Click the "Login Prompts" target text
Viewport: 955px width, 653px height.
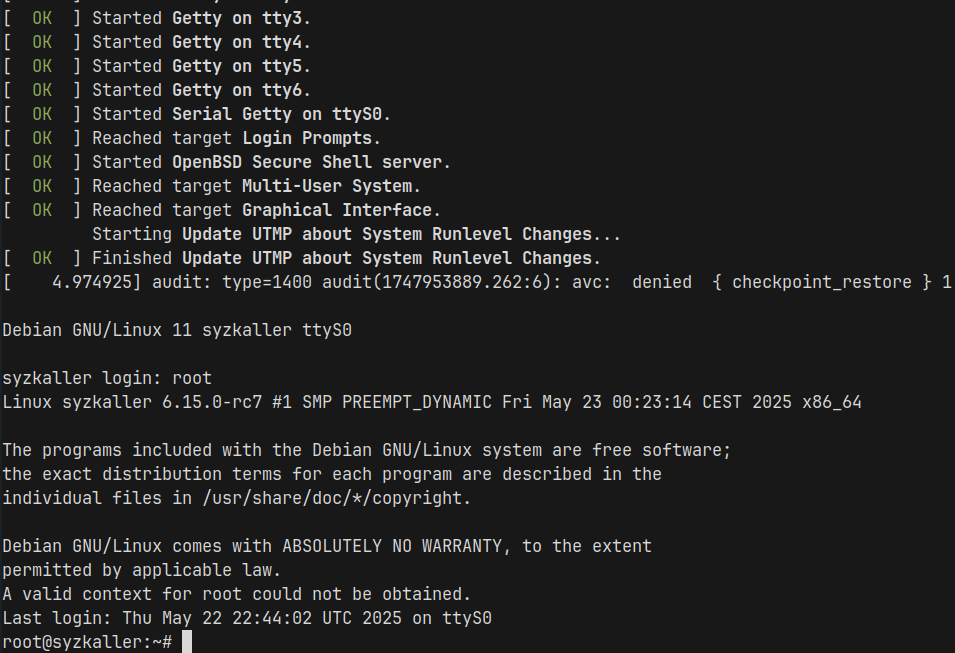tap(311, 138)
